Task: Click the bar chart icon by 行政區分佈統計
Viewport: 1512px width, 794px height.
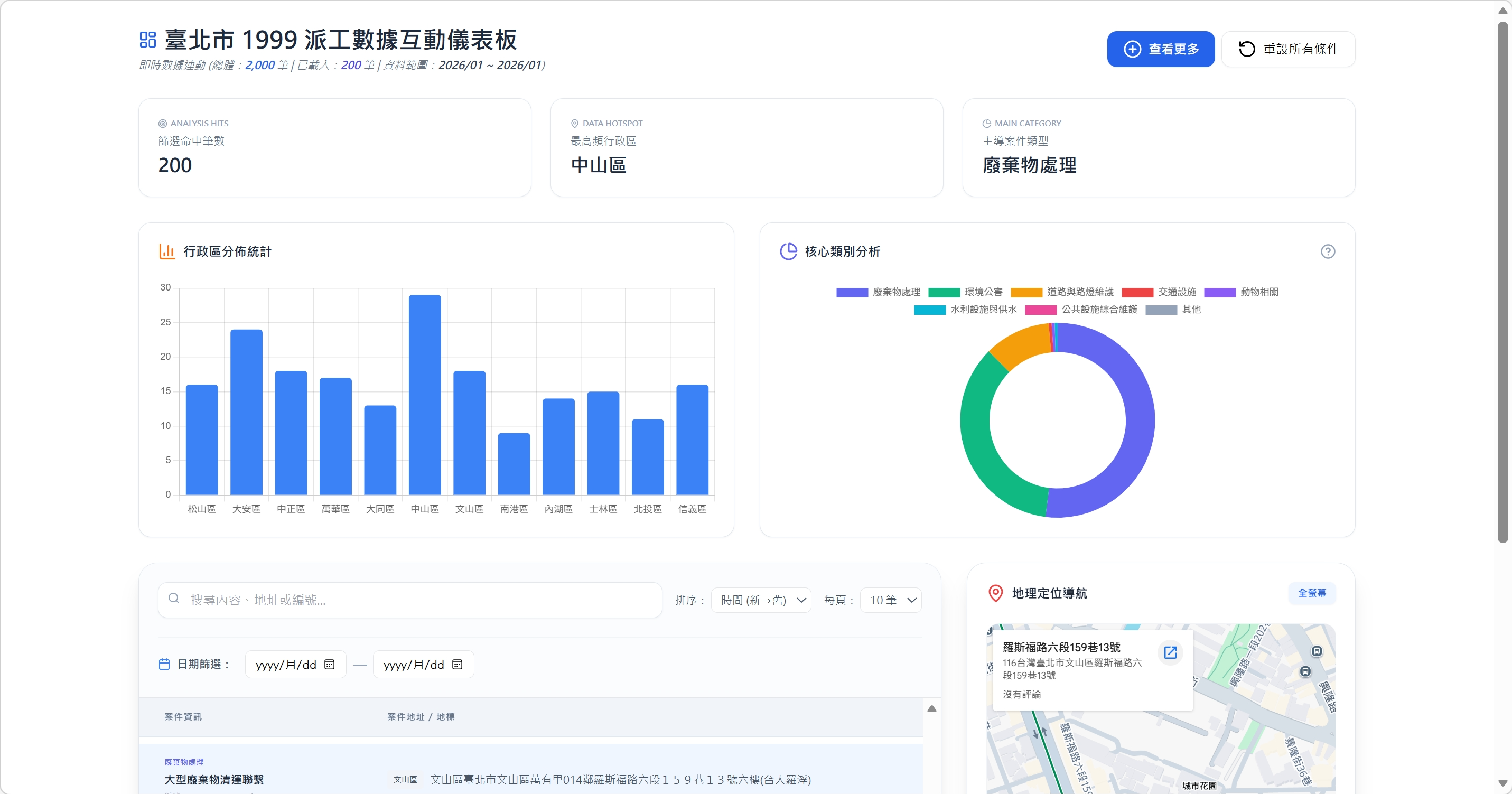Action: click(x=167, y=251)
